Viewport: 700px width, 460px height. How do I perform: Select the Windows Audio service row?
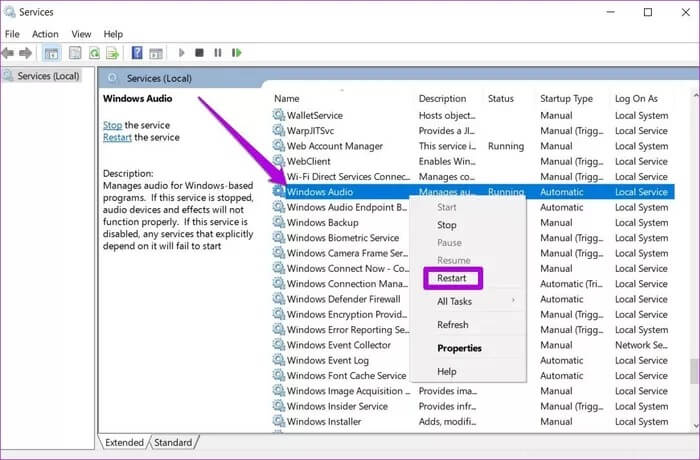pos(473,192)
